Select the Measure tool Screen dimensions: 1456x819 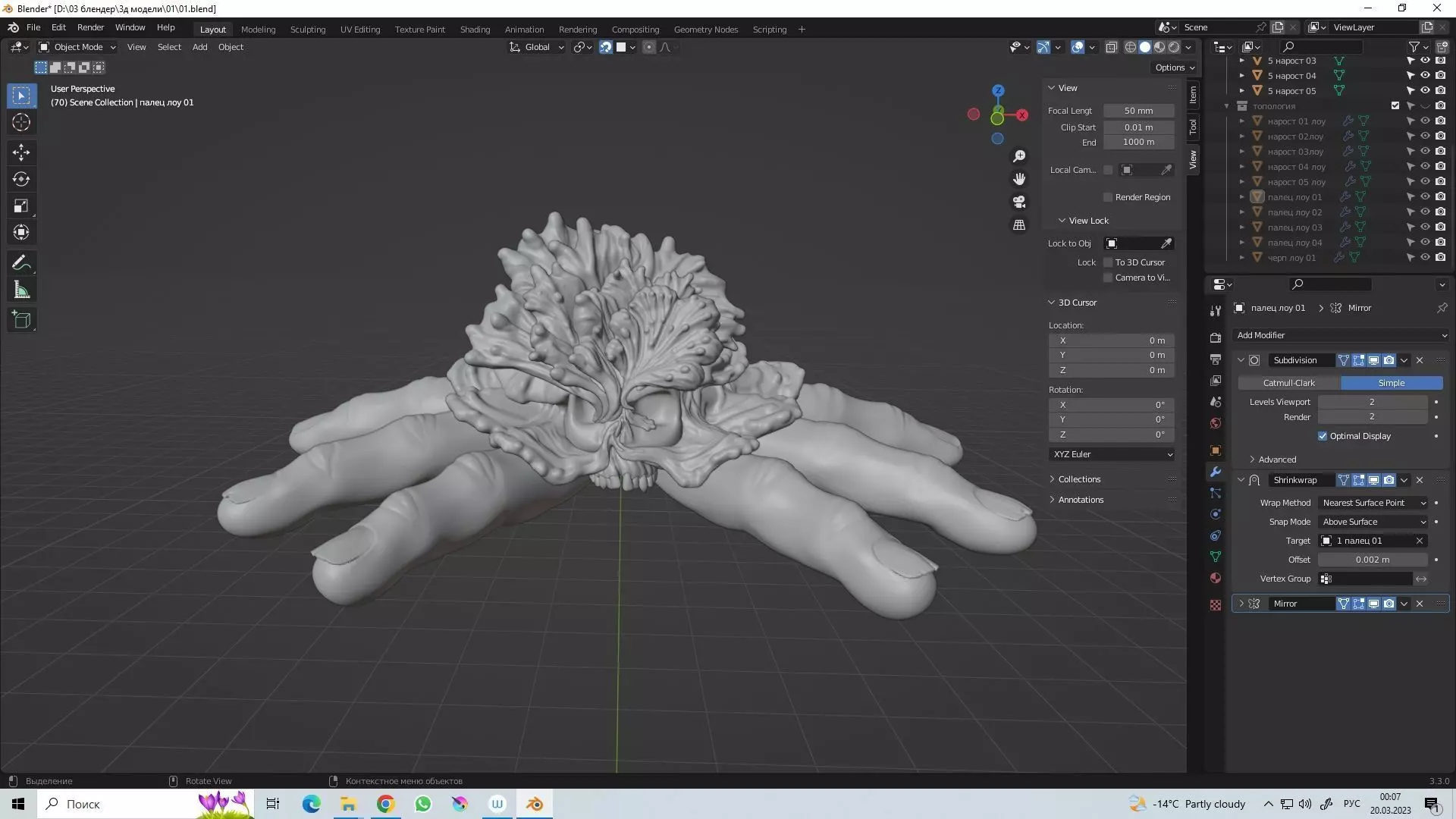coord(21,289)
